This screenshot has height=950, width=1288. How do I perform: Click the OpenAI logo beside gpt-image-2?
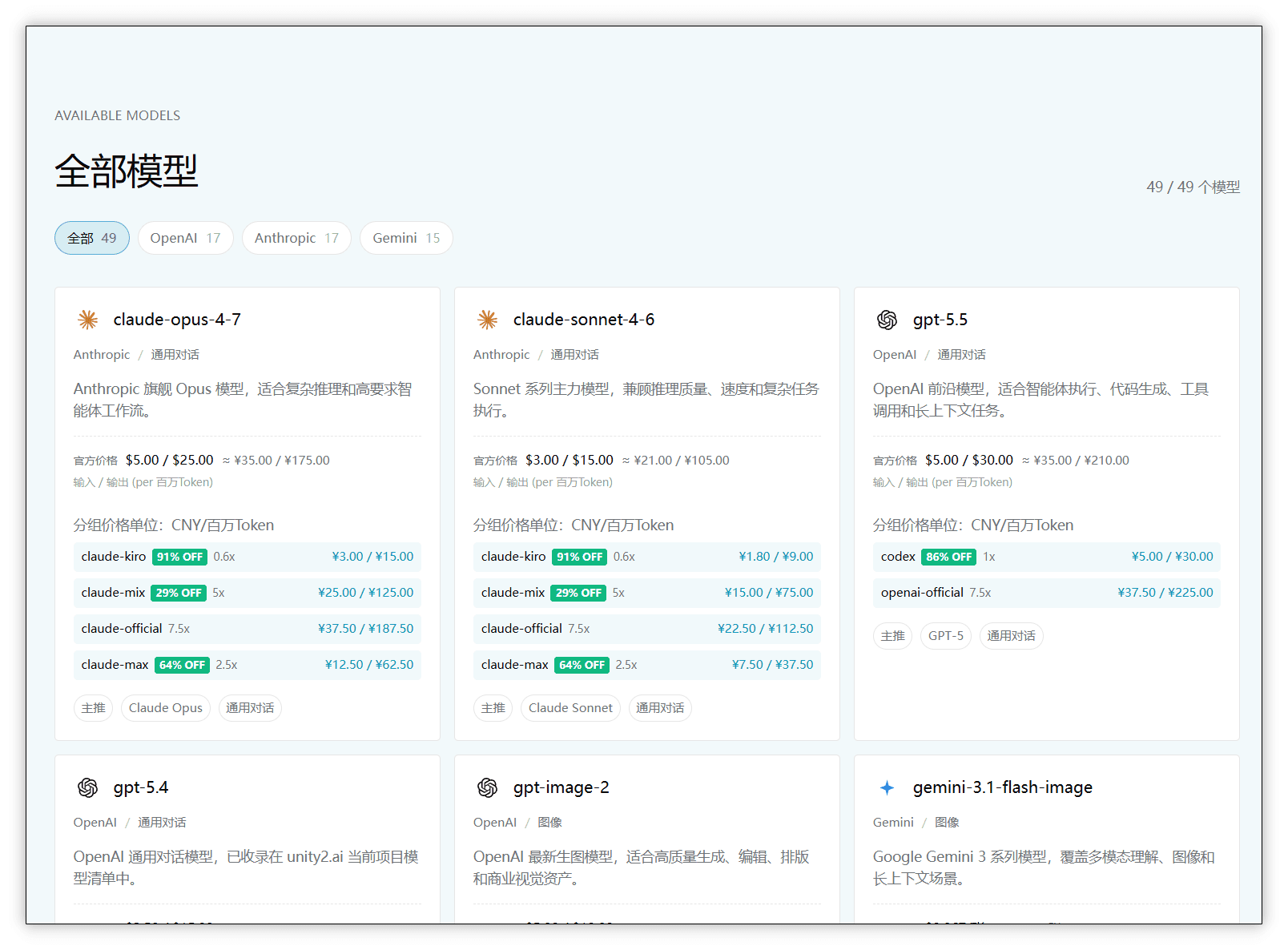(487, 787)
